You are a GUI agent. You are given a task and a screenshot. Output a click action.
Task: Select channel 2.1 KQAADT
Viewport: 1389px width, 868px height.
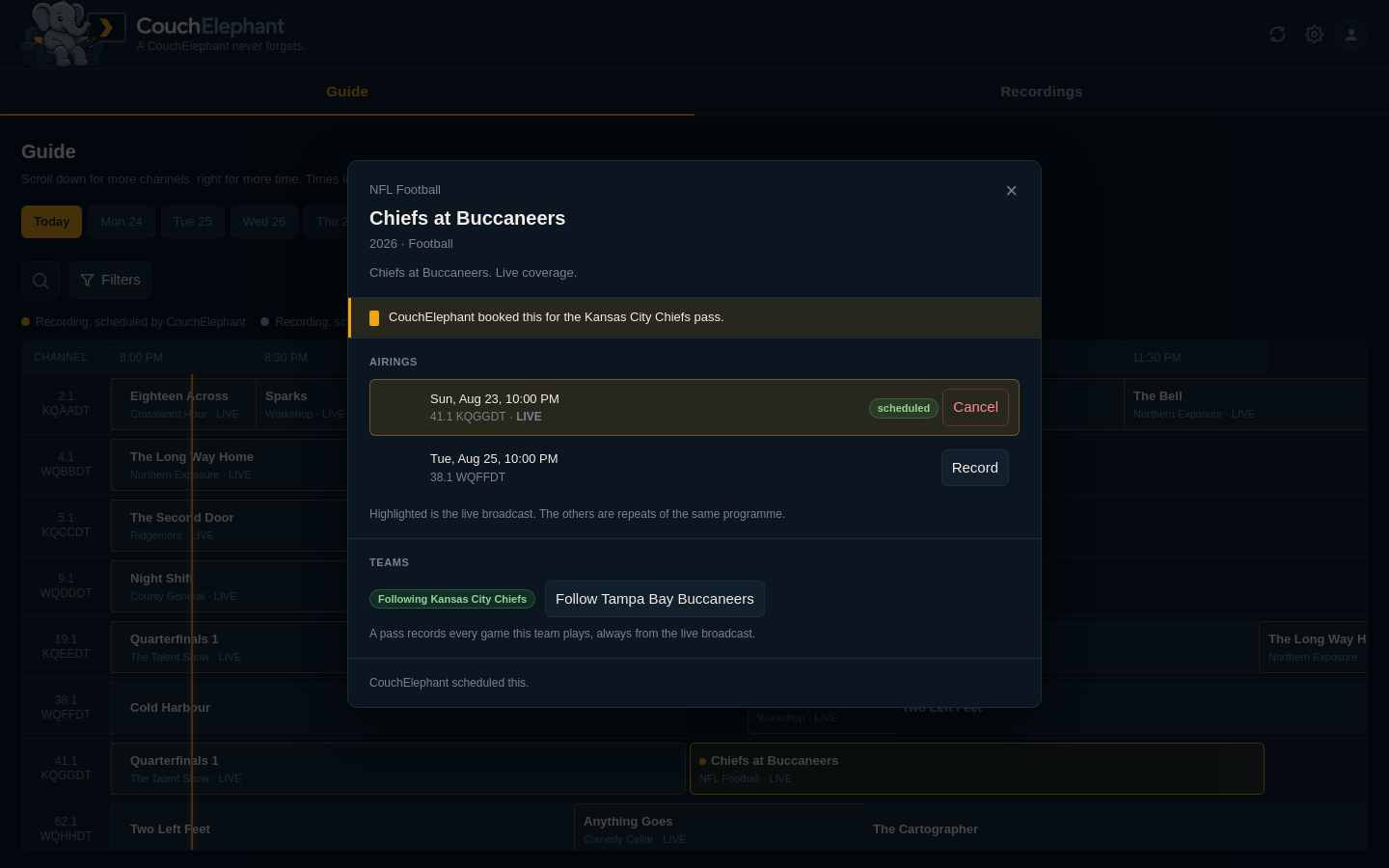[66, 404]
